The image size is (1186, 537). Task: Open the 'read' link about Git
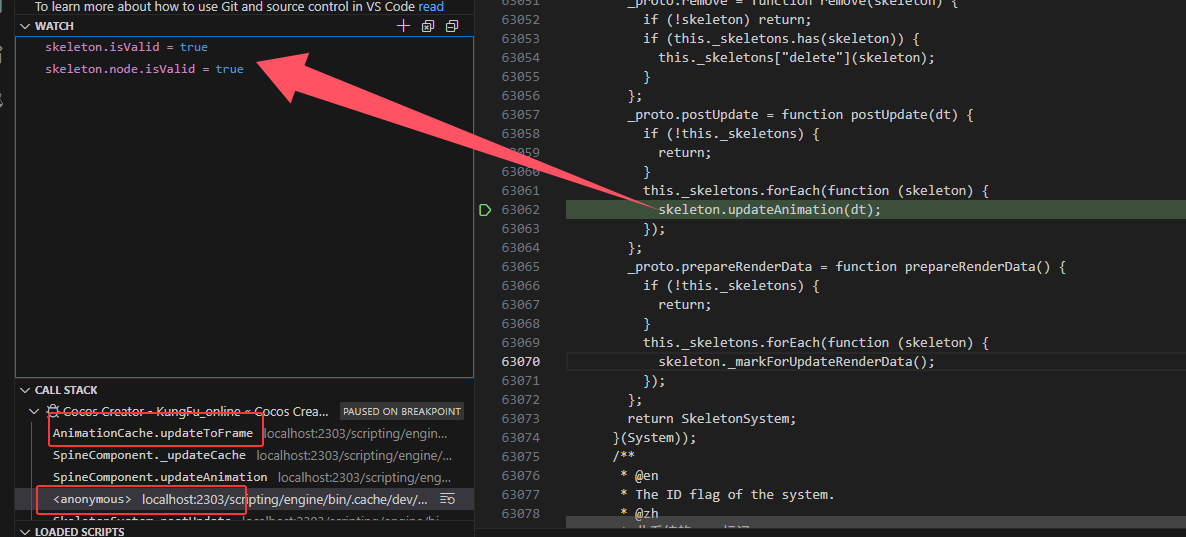(x=431, y=7)
